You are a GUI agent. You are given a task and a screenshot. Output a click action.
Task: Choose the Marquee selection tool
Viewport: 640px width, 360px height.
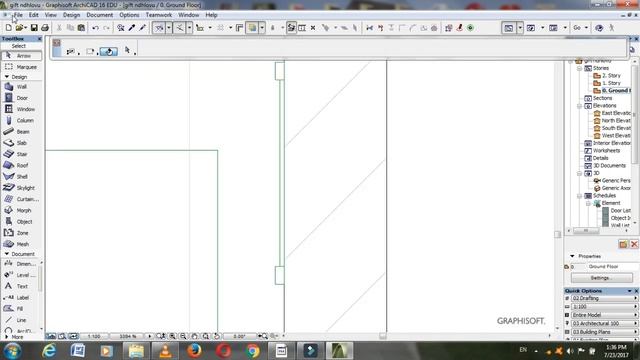pyautogui.click(x=21, y=67)
